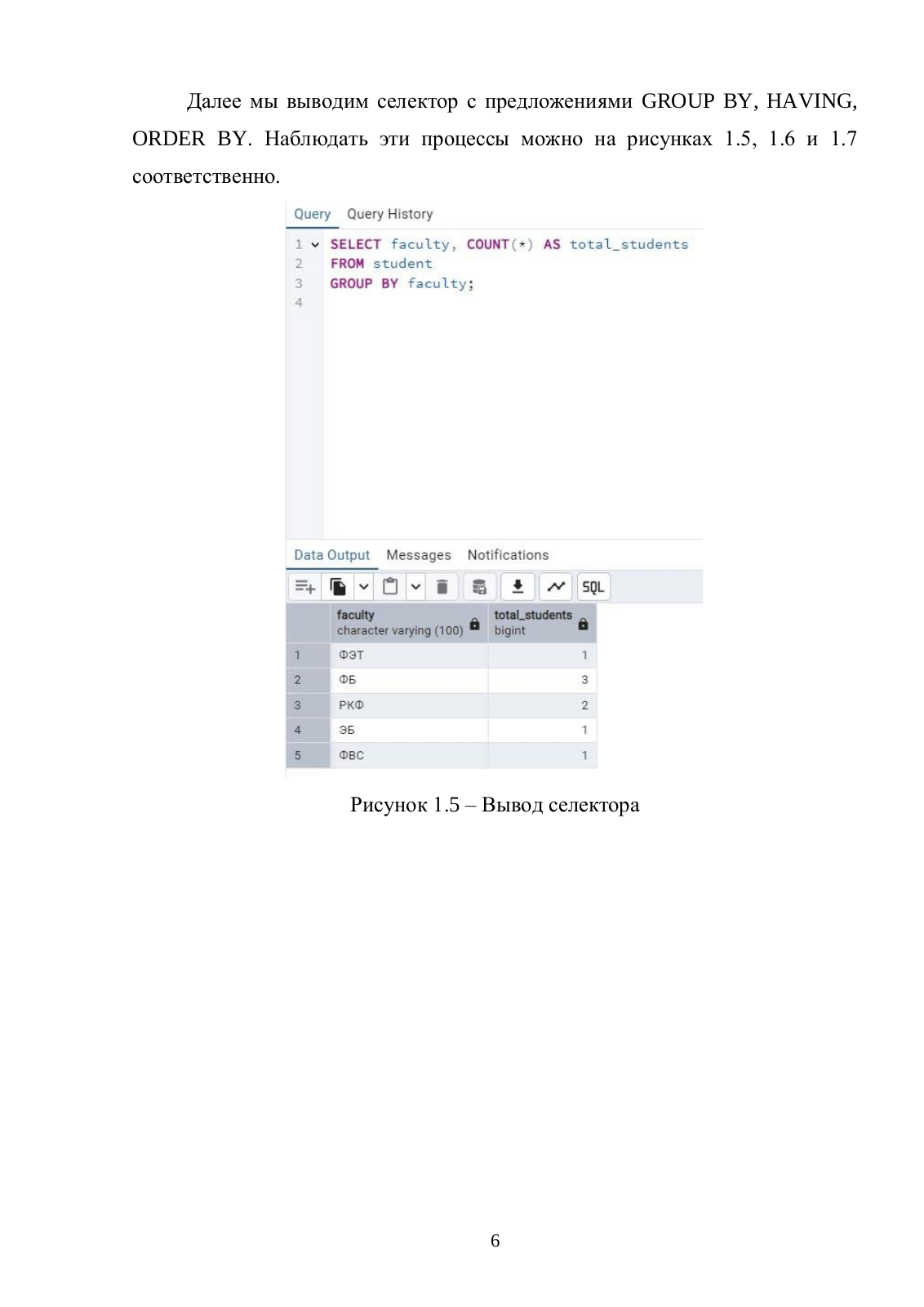924x1307 pixels.
Task: Click the Download results icon
Action: coord(518,587)
